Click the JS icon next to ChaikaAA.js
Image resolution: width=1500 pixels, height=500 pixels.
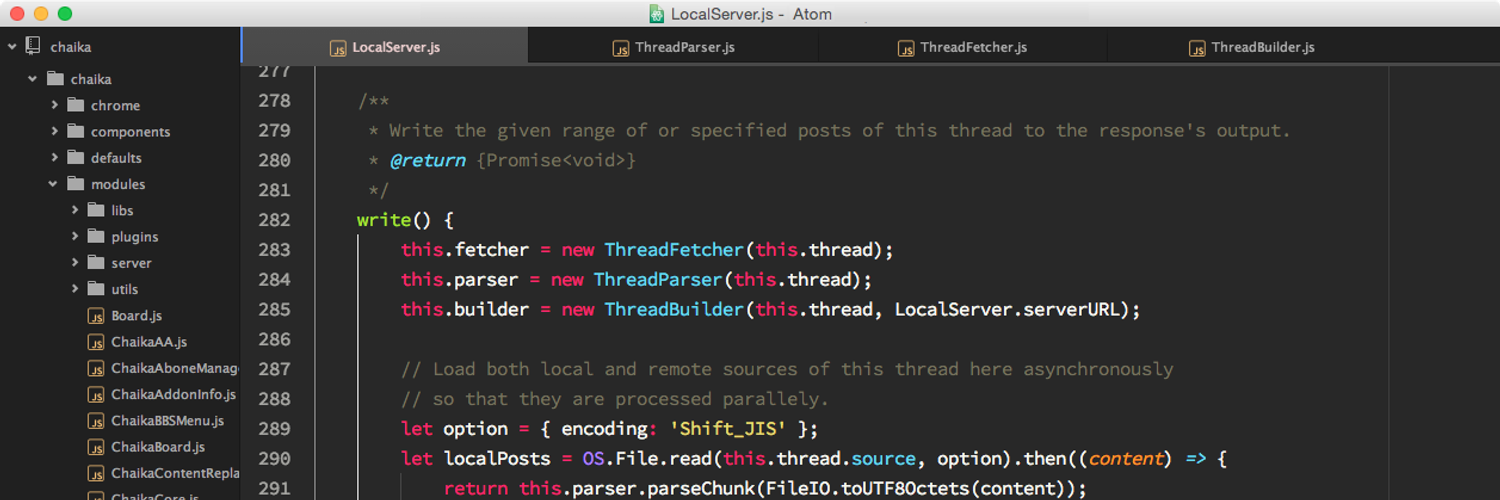click(x=96, y=342)
